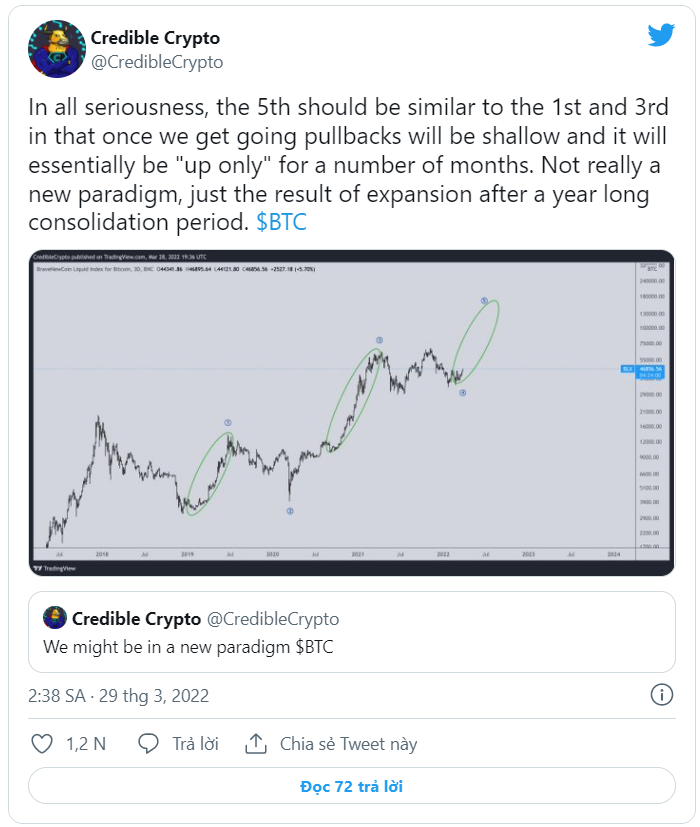Viewport: 700px width, 827px height.
Task: Open quoted tweet "We might be in a new paradigm"
Action: click(x=351, y=634)
